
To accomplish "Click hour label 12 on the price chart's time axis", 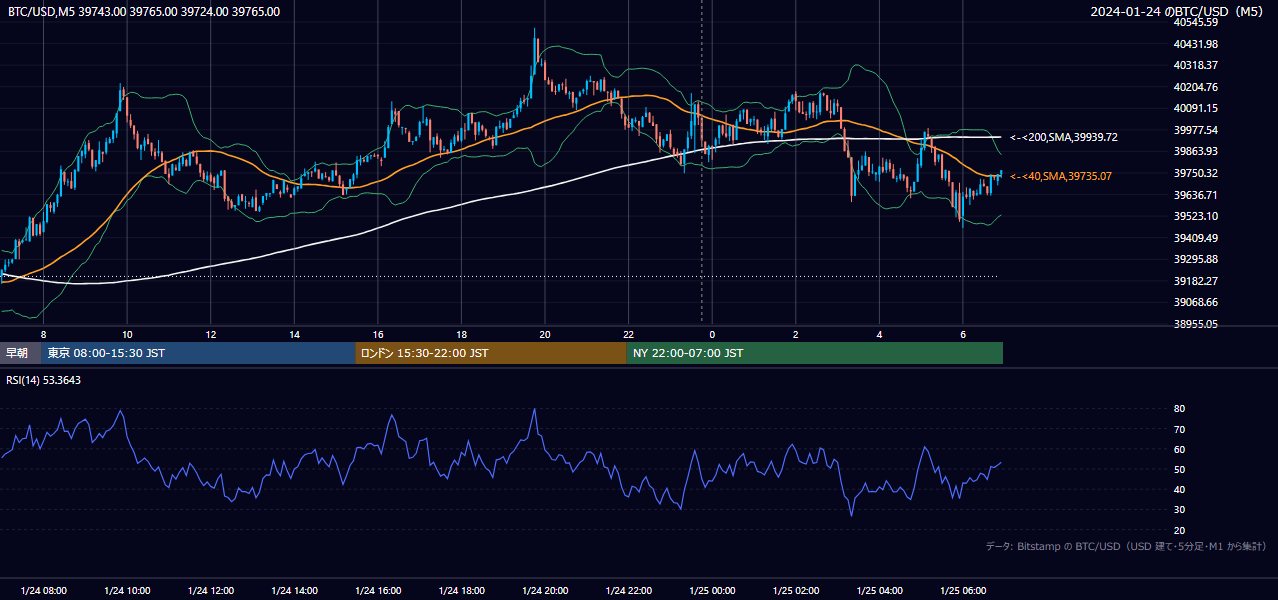I will pos(211,334).
